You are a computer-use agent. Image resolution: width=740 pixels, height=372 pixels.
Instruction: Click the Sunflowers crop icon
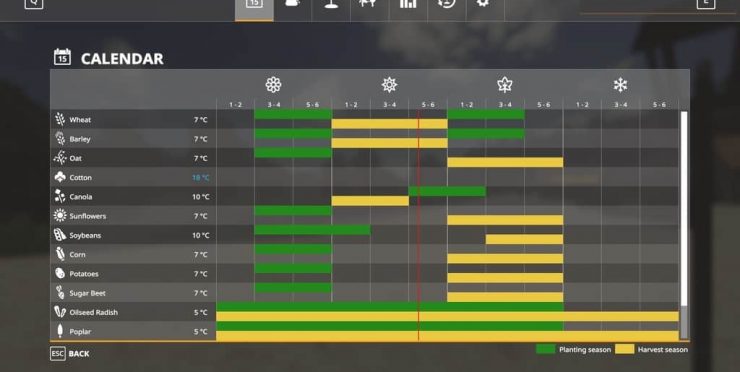(x=60, y=216)
